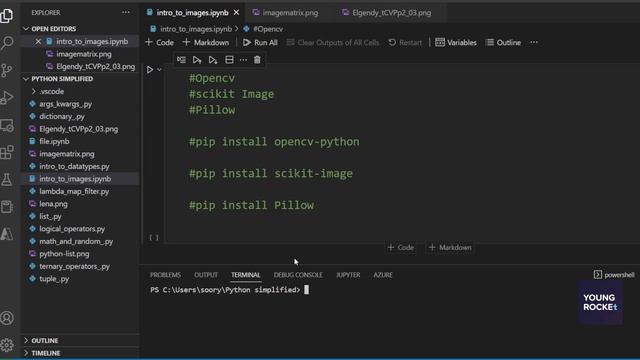Open Run and Debug view
Viewport: 640px width, 360px height.
pos(7,98)
